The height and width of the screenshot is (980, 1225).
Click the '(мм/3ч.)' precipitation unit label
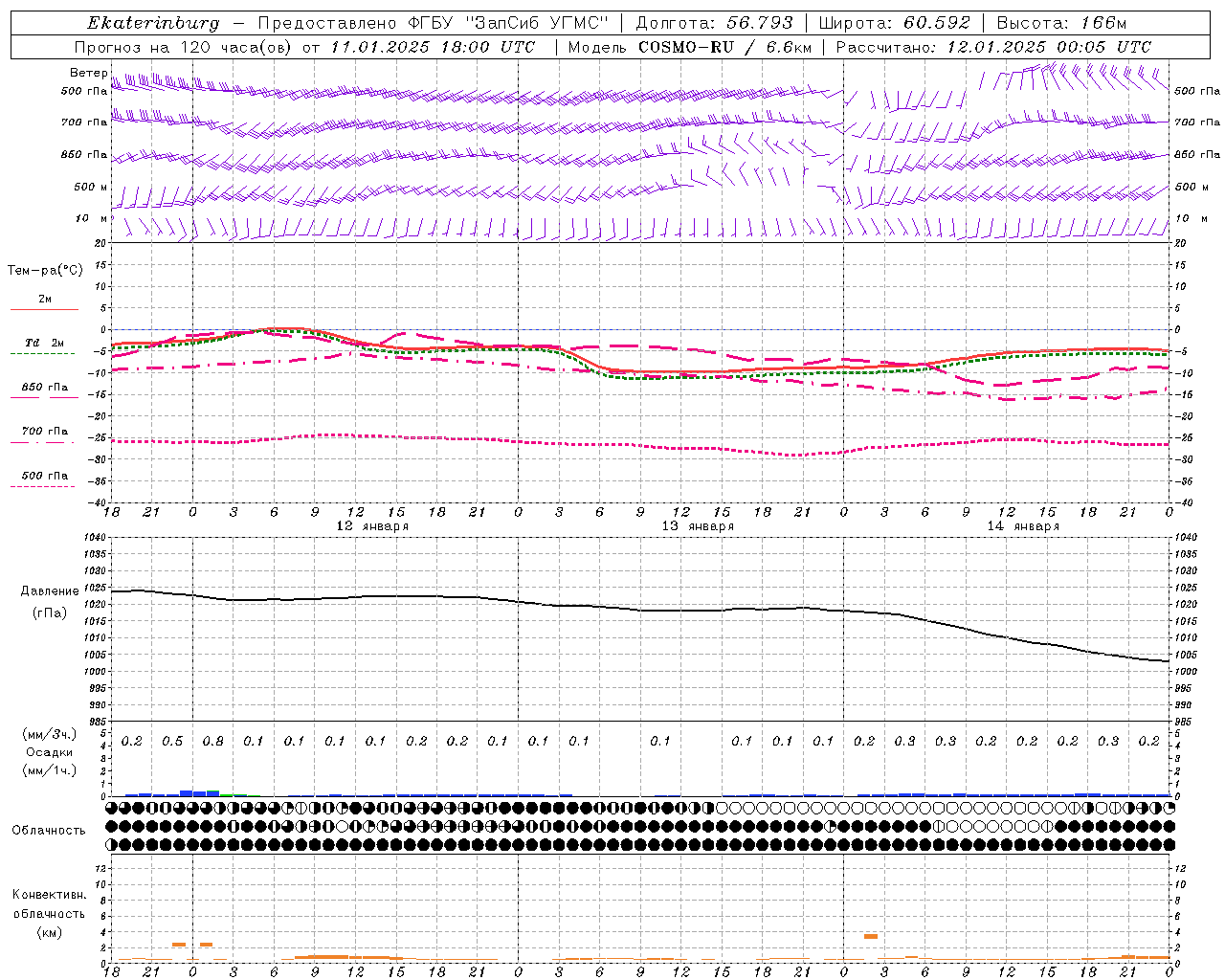pyautogui.click(x=50, y=734)
